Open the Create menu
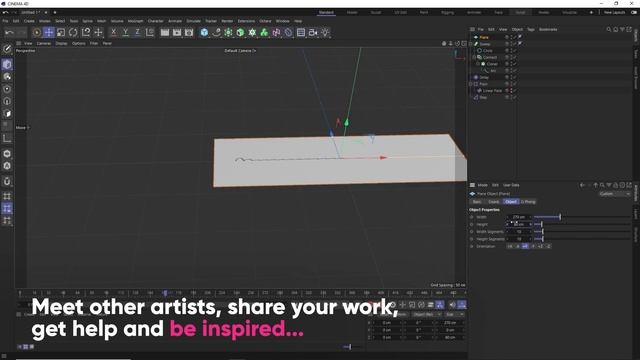 click(x=29, y=21)
